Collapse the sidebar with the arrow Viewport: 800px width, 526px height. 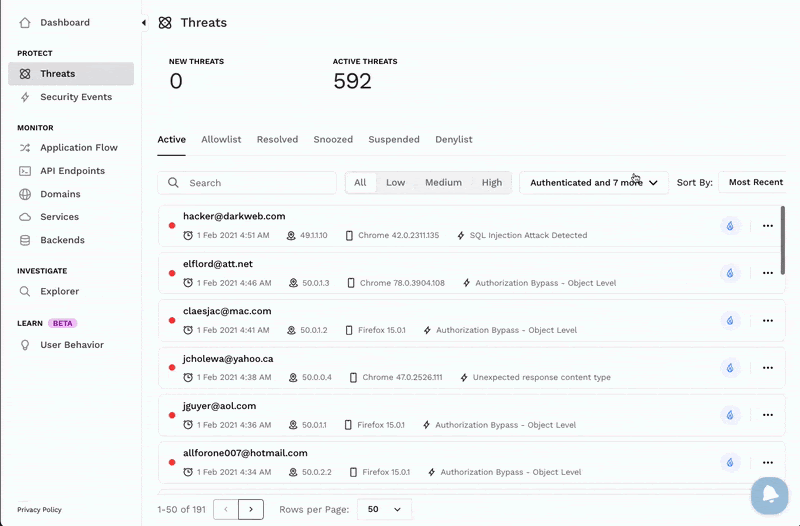pyautogui.click(x=143, y=22)
